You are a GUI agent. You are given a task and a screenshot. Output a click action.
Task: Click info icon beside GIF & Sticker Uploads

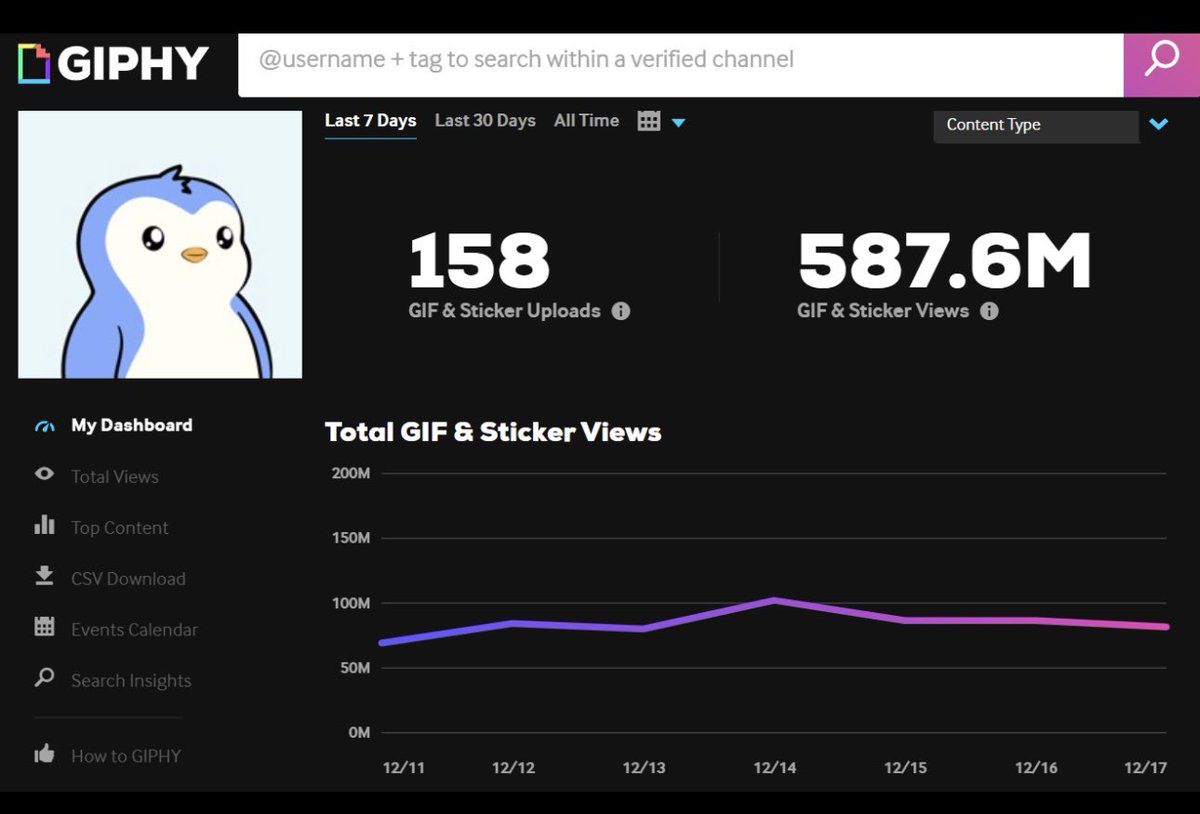click(621, 311)
